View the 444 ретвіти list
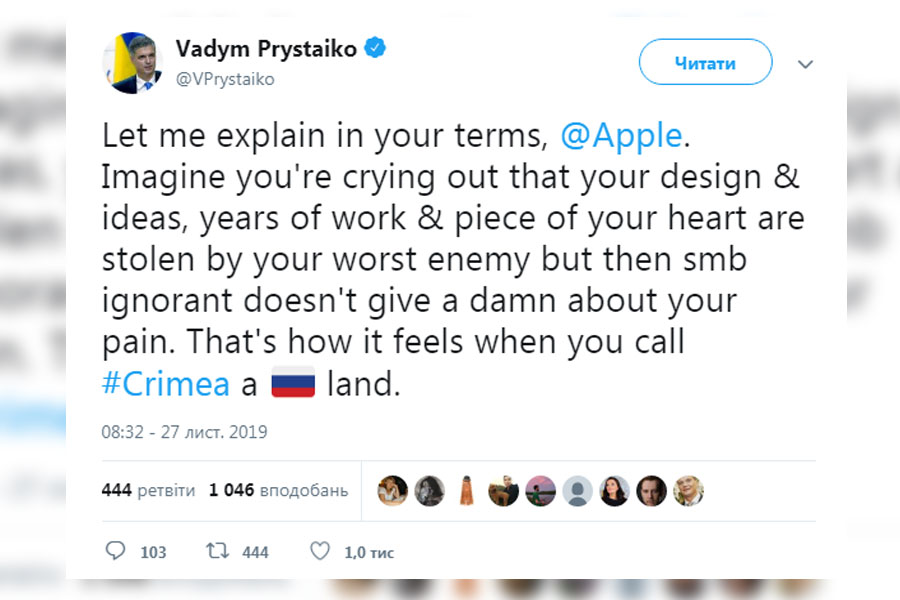 pos(147,491)
